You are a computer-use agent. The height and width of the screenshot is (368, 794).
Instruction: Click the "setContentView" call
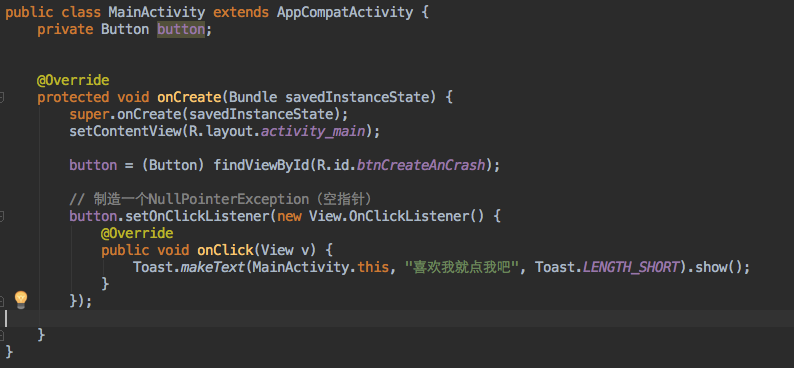(x=125, y=131)
